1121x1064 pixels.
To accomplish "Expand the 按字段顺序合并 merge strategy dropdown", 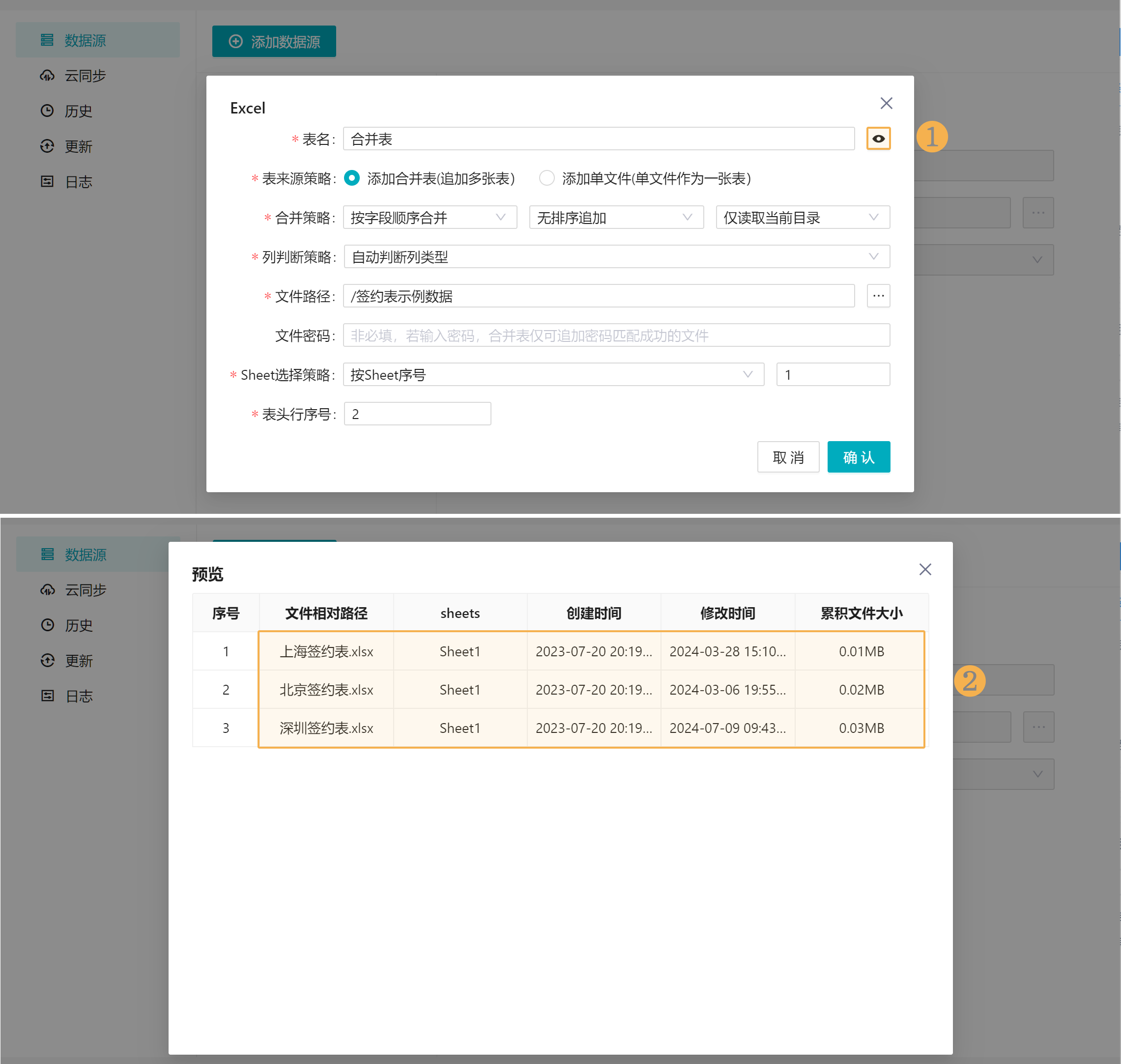I will coord(430,217).
